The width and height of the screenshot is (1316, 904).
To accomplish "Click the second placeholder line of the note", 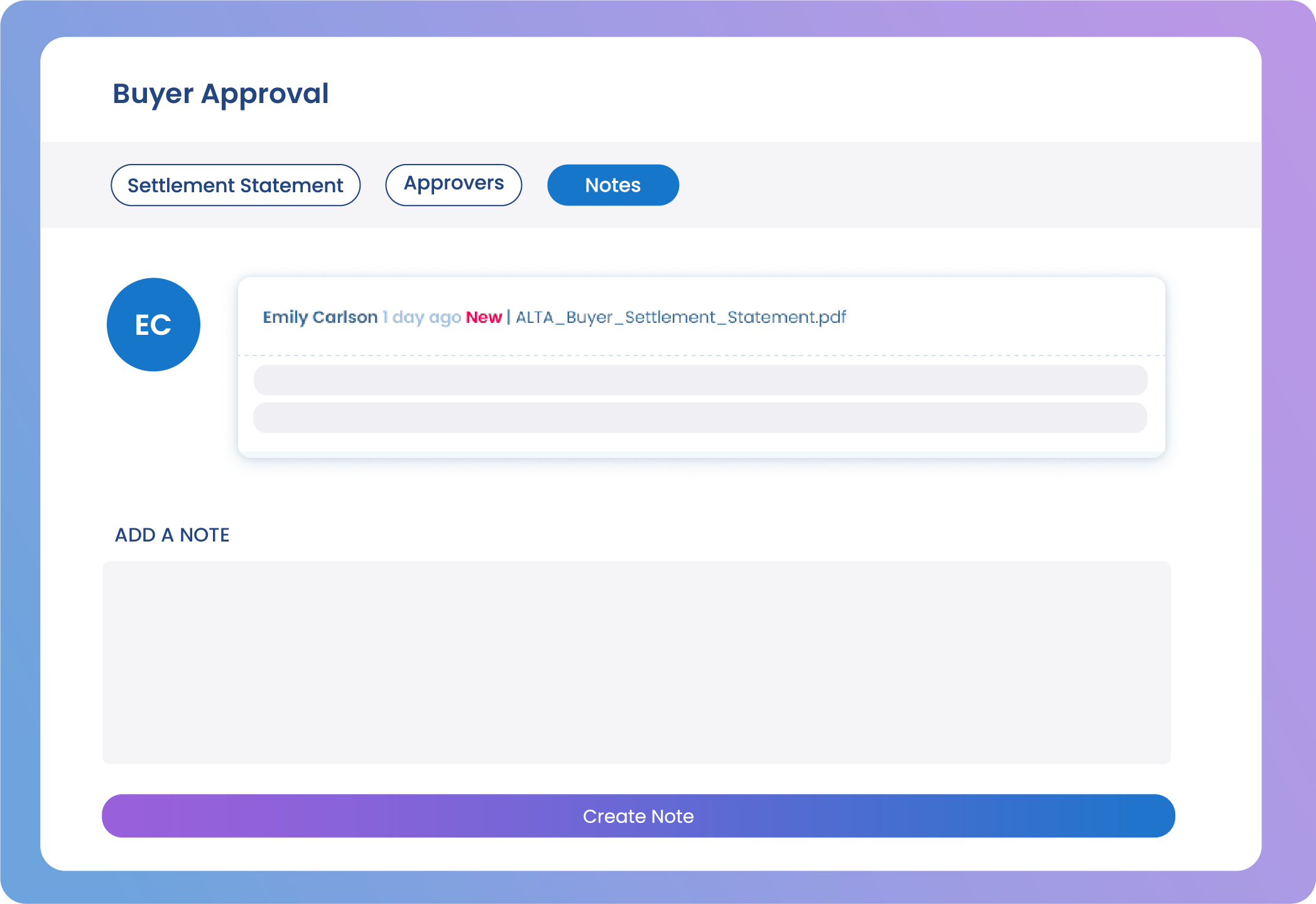I will [x=700, y=418].
